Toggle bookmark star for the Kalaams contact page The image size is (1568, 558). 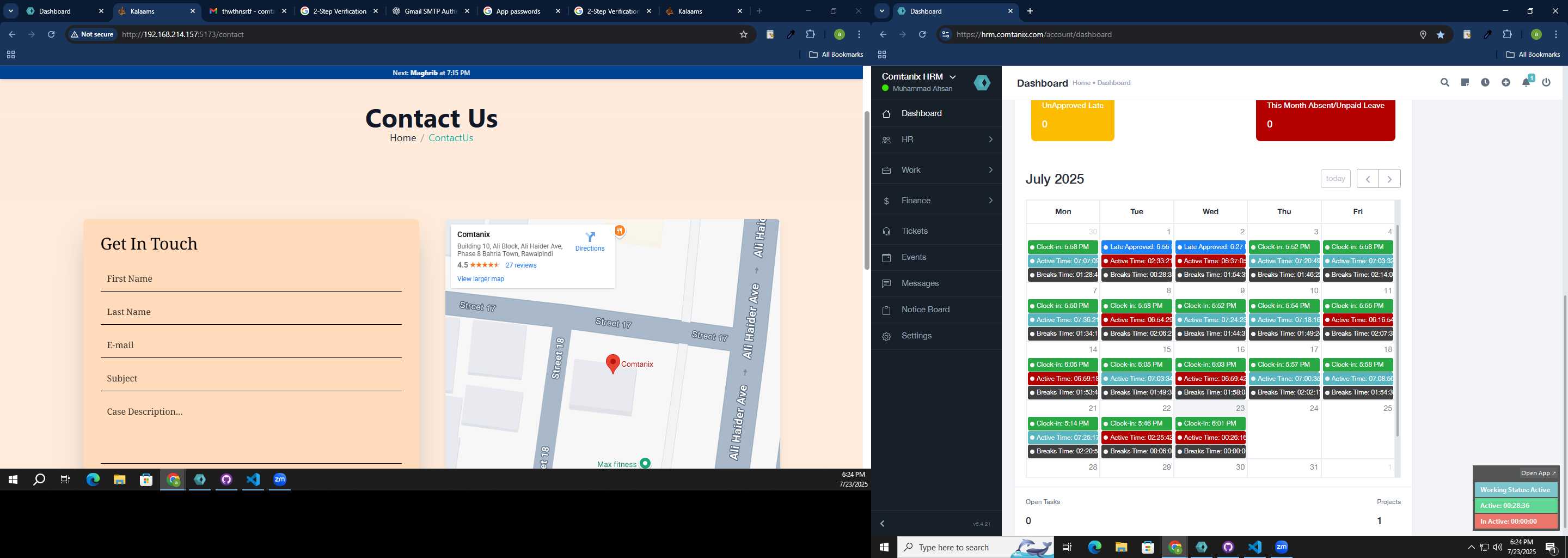coord(743,35)
